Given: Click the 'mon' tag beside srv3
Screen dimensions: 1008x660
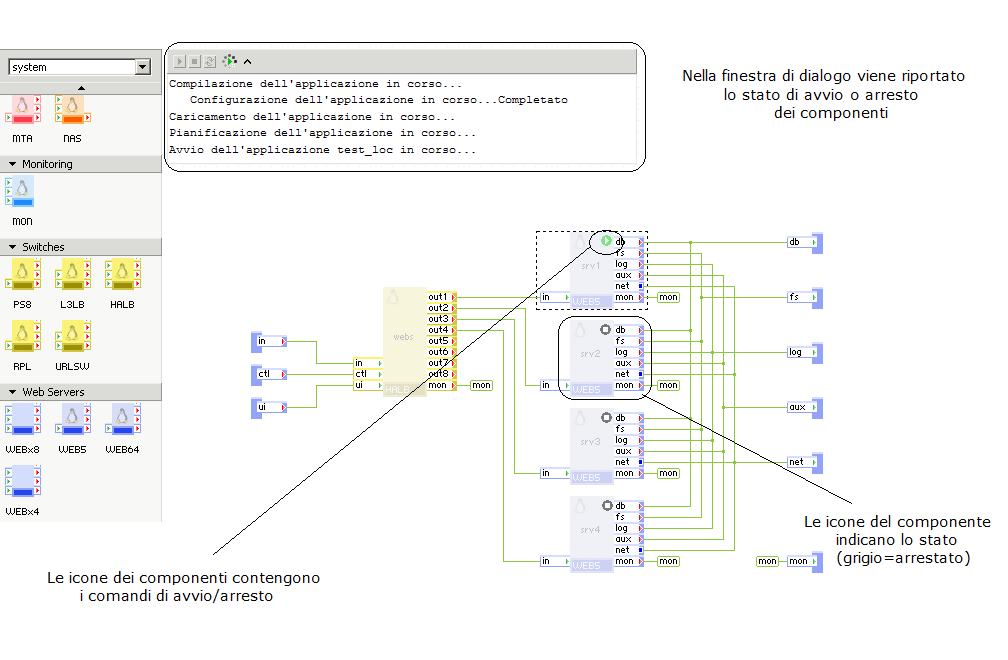Looking at the screenshot, I should tap(669, 473).
